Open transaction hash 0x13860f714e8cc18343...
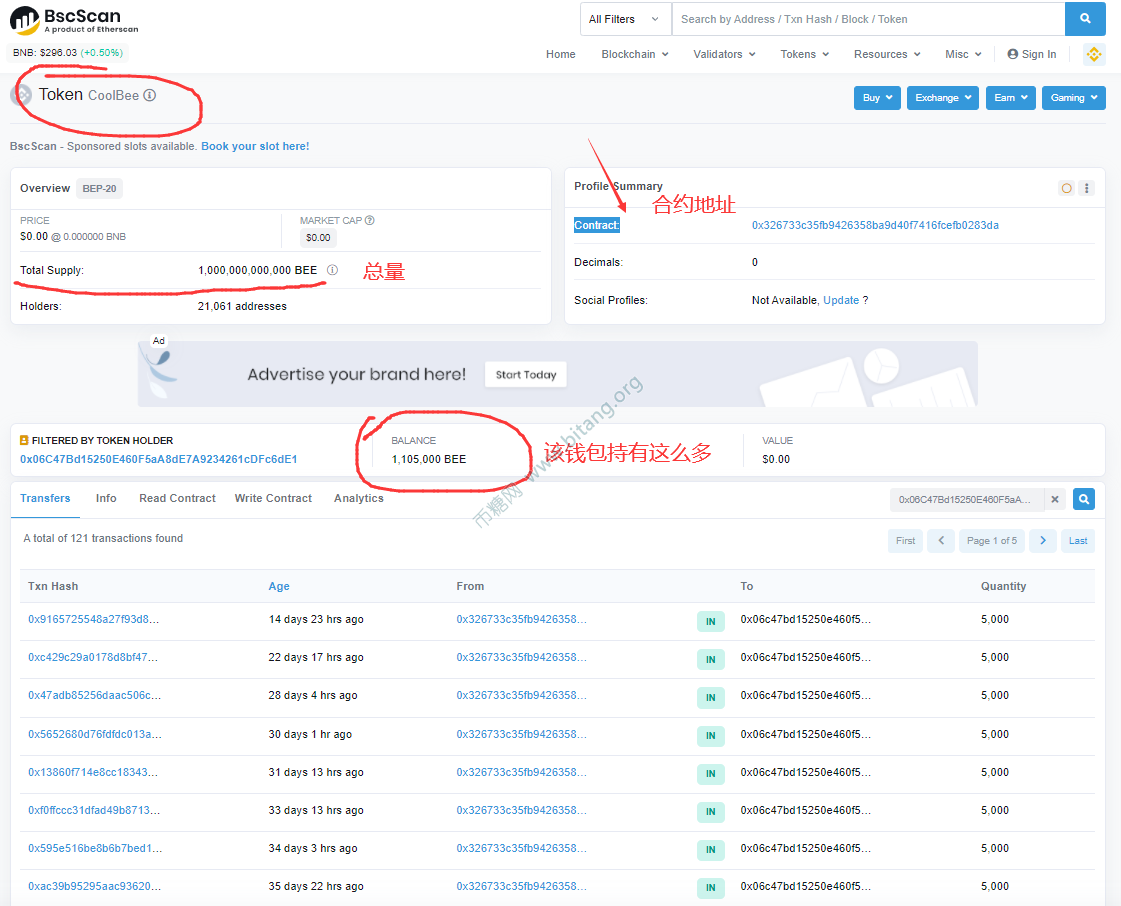1121x906 pixels. (x=93, y=772)
